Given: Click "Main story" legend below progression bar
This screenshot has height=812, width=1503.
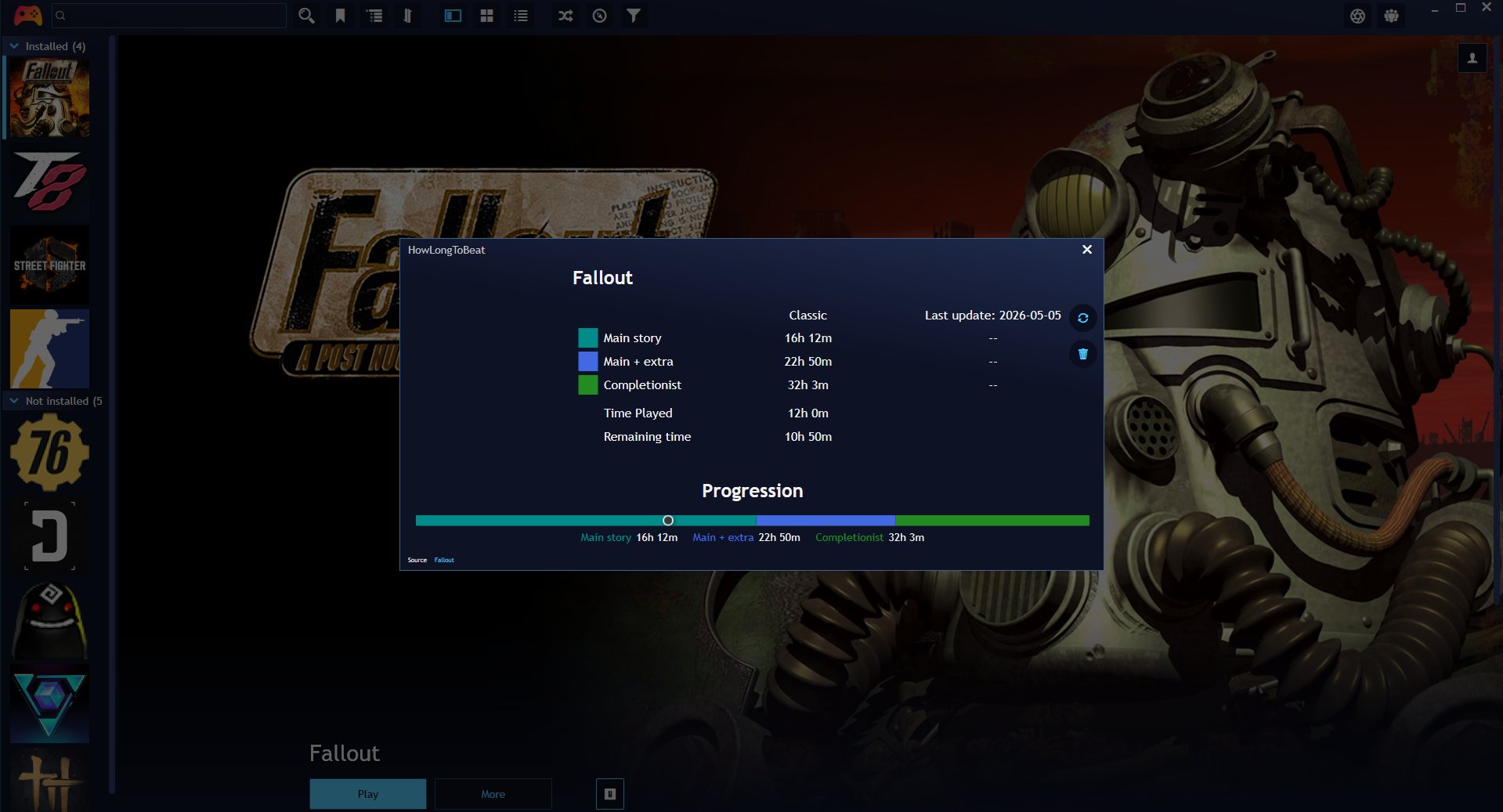Looking at the screenshot, I should (x=605, y=538).
